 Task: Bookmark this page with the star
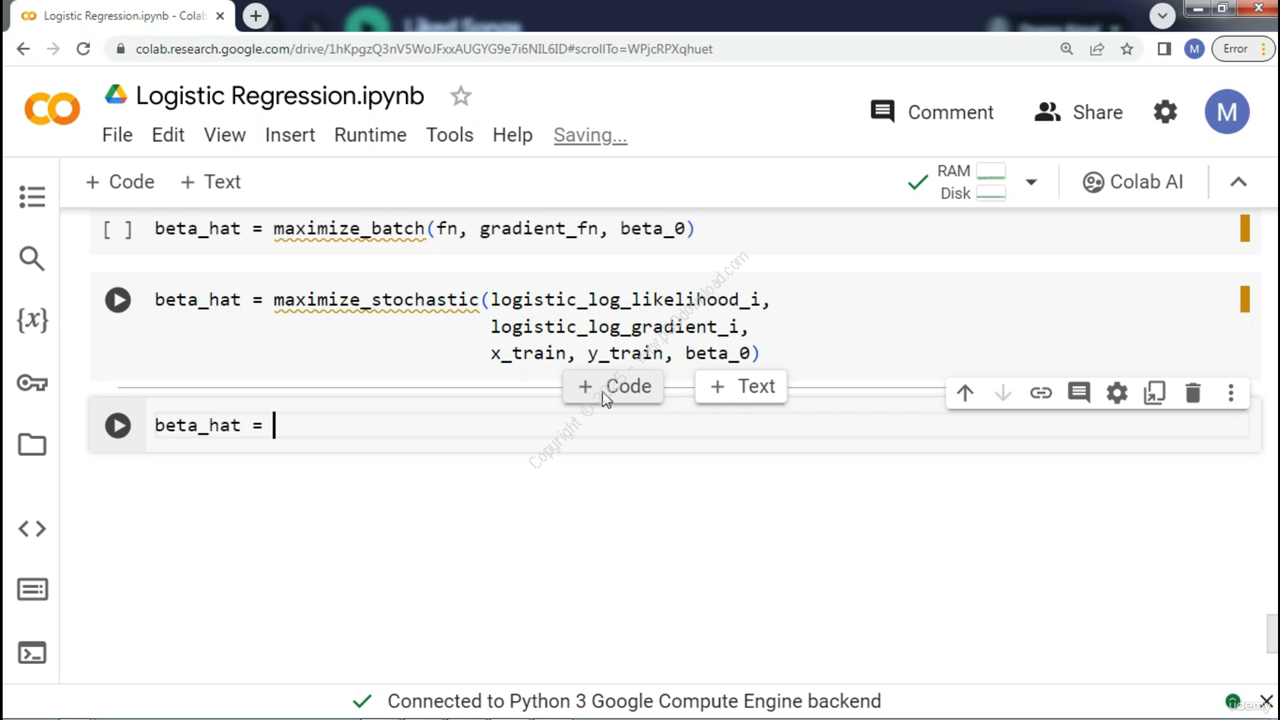coord(1127,48)
